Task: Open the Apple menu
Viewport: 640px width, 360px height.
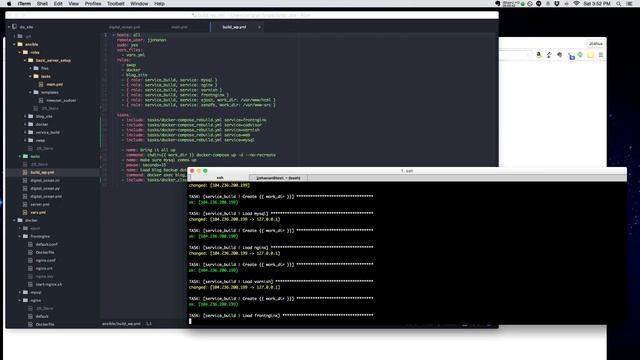Action: (x=9, y=4)
